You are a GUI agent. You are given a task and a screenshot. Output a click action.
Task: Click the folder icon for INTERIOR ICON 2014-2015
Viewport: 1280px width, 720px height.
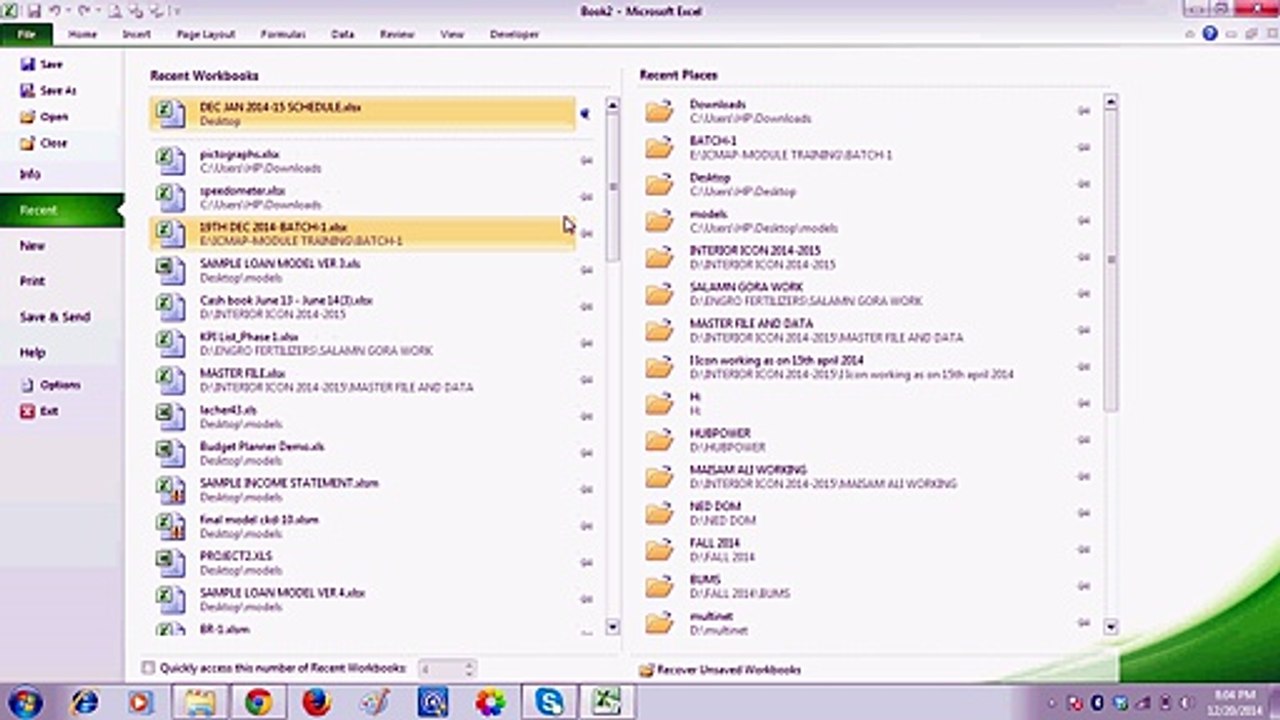pyautogui.click(x=659, y=257)
